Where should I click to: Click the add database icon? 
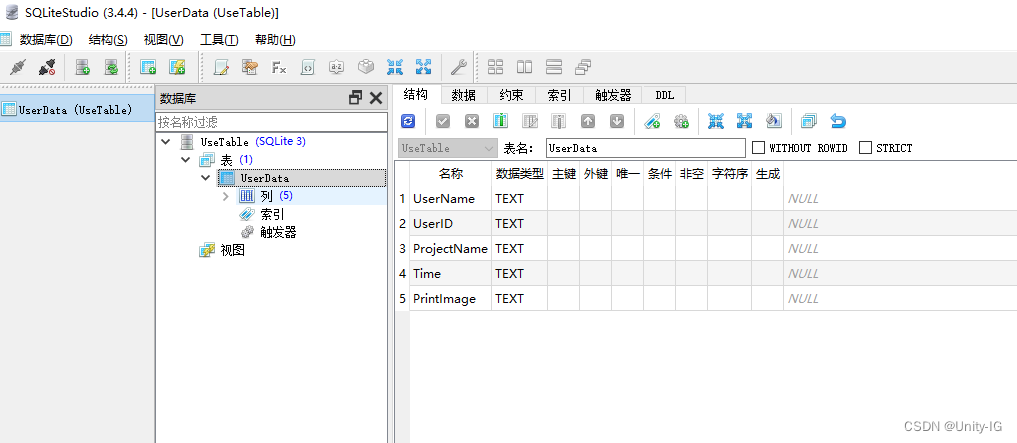tap(84, 68)
